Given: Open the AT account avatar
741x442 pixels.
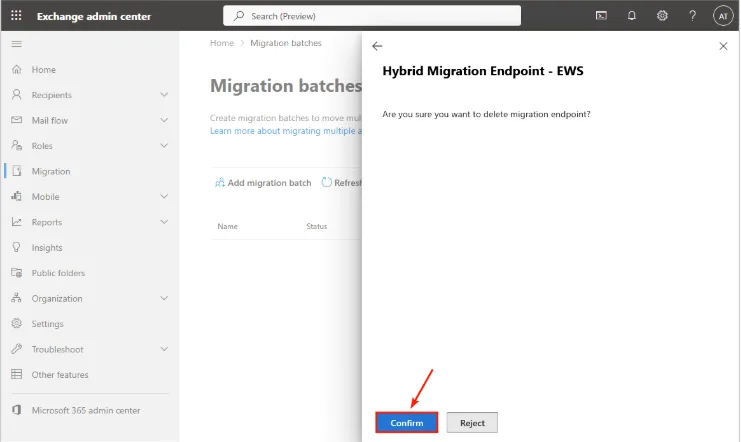Looking at the screenshot, I should tap(723, 16).
